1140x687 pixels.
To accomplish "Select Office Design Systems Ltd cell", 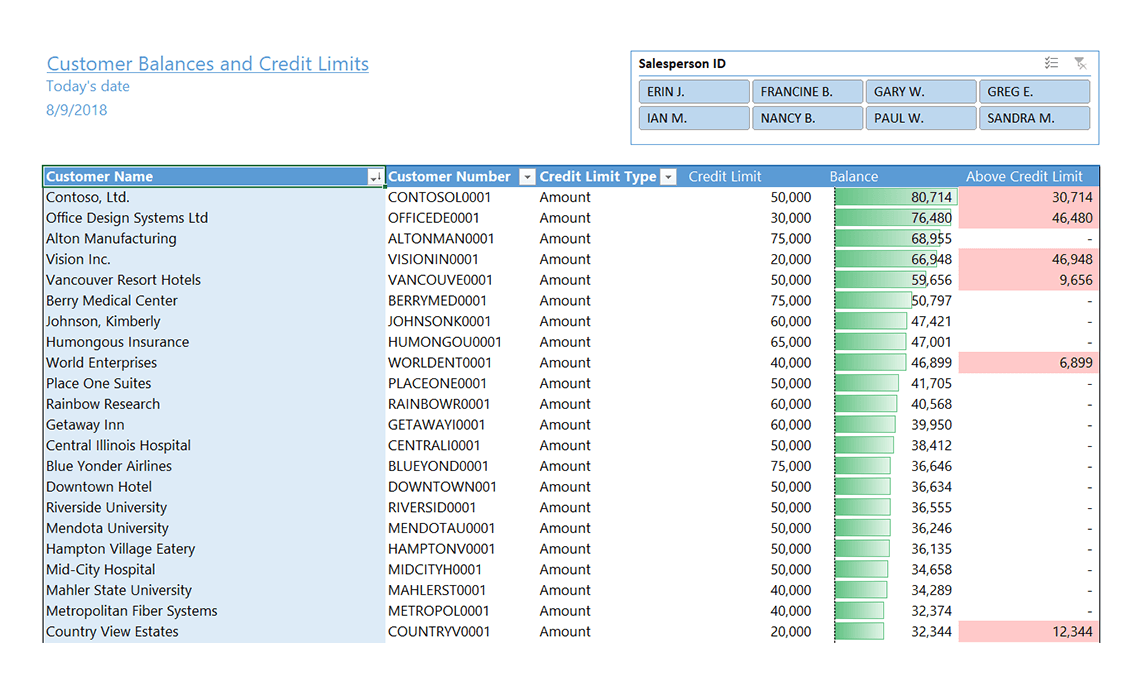I will point(214,218).
